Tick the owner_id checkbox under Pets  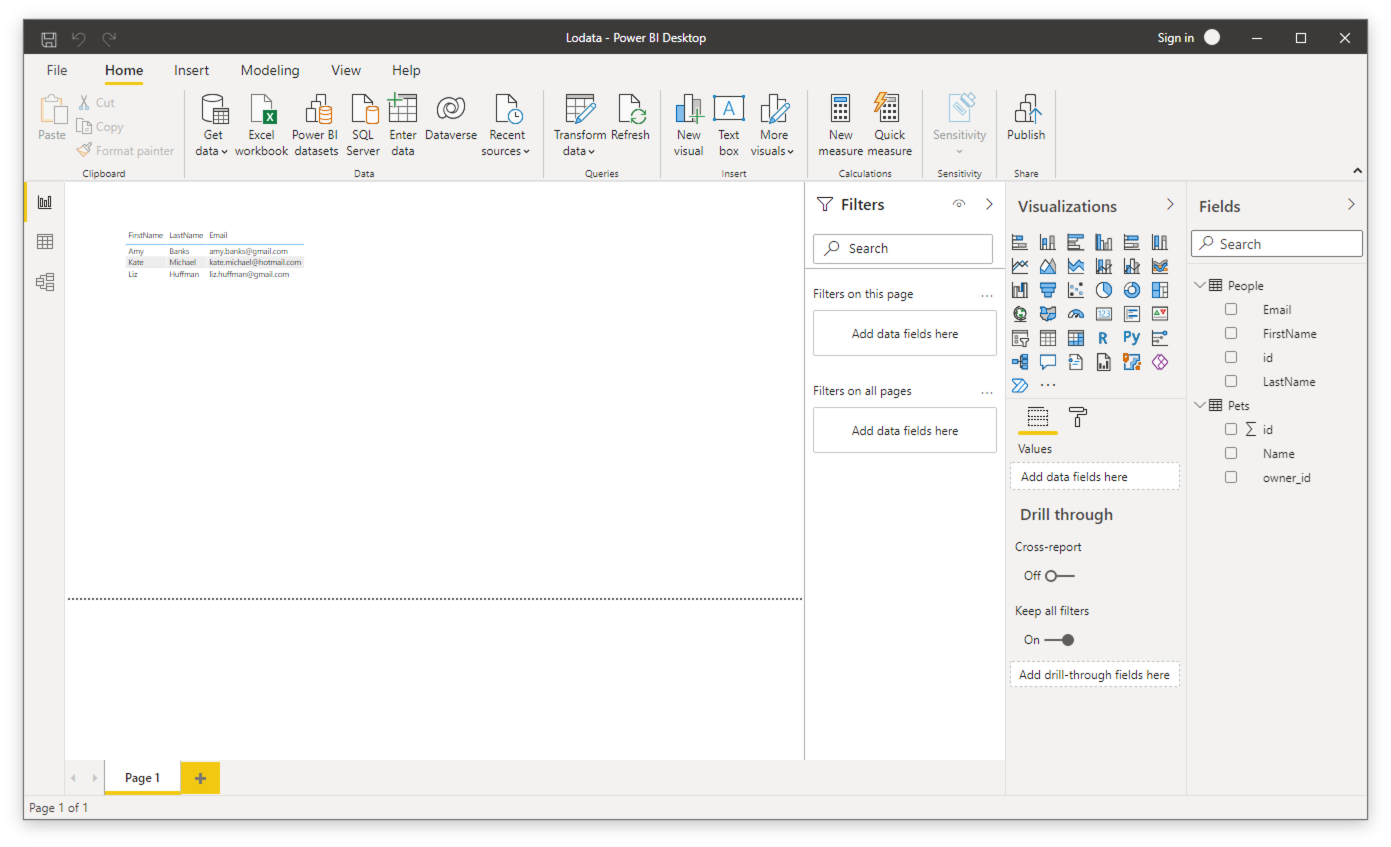[x=1231, y=478]
